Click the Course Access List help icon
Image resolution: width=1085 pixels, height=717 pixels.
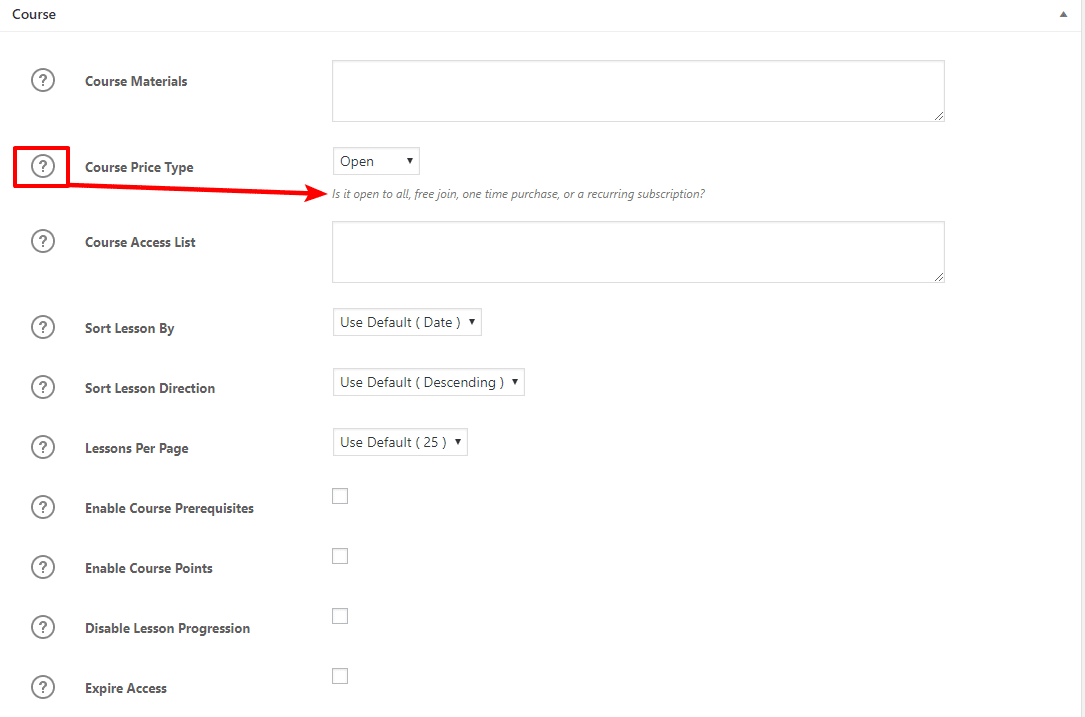[x=43, y=240]
